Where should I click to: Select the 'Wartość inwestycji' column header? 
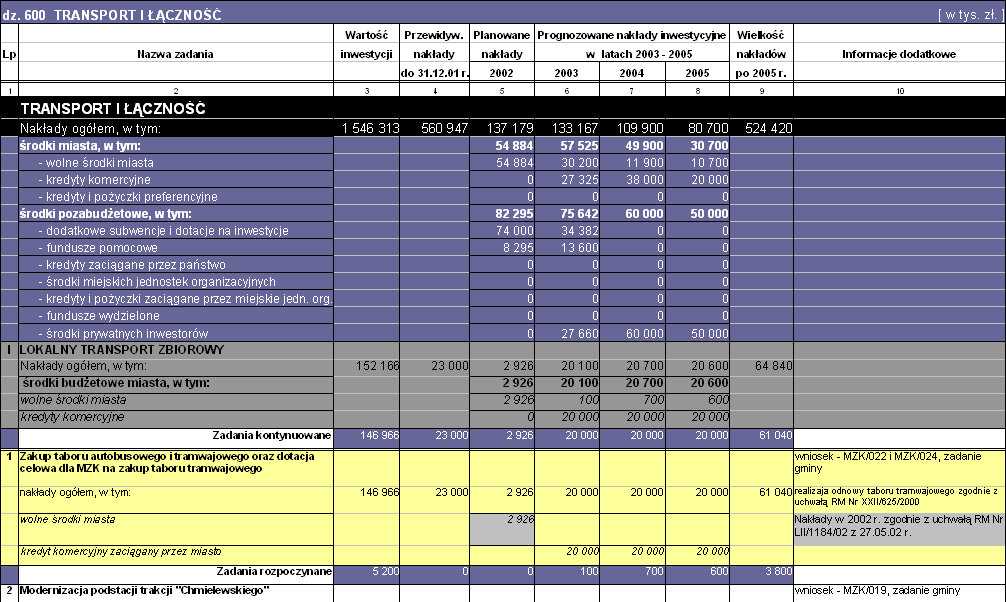coord(366,44)
